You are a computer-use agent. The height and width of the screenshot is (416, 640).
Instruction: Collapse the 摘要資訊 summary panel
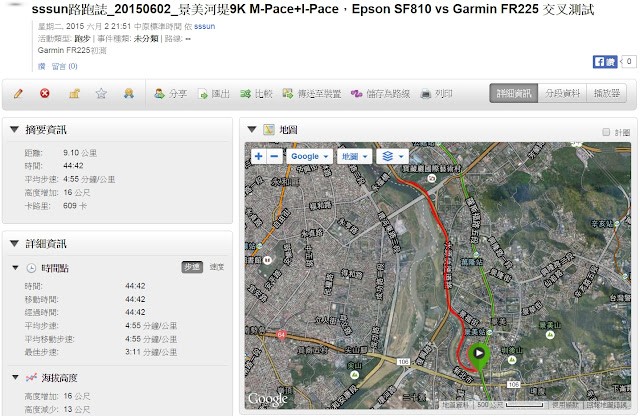coord(14,129)
